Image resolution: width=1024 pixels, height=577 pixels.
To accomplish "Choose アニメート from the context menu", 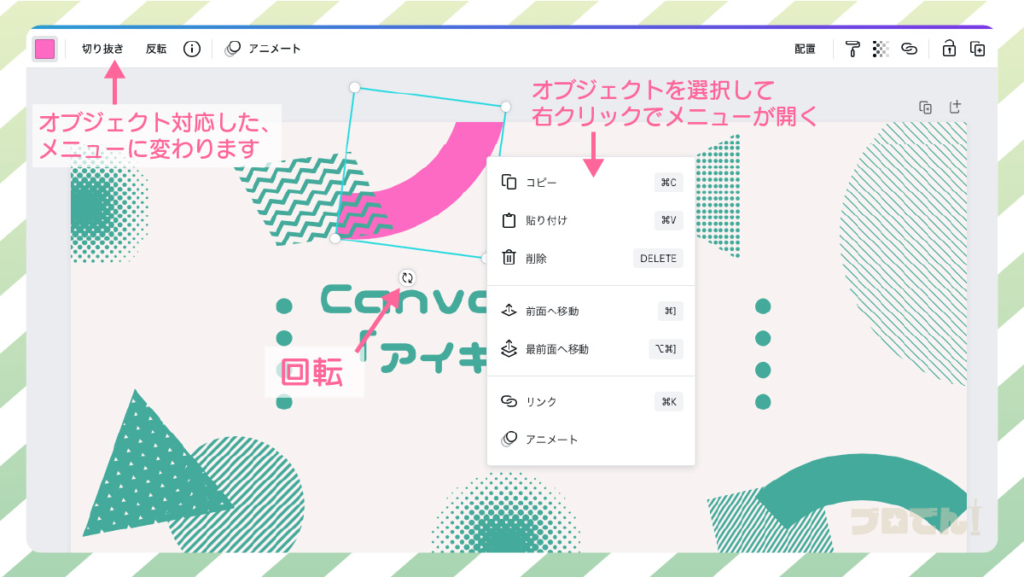I will (x=591, y=439).
